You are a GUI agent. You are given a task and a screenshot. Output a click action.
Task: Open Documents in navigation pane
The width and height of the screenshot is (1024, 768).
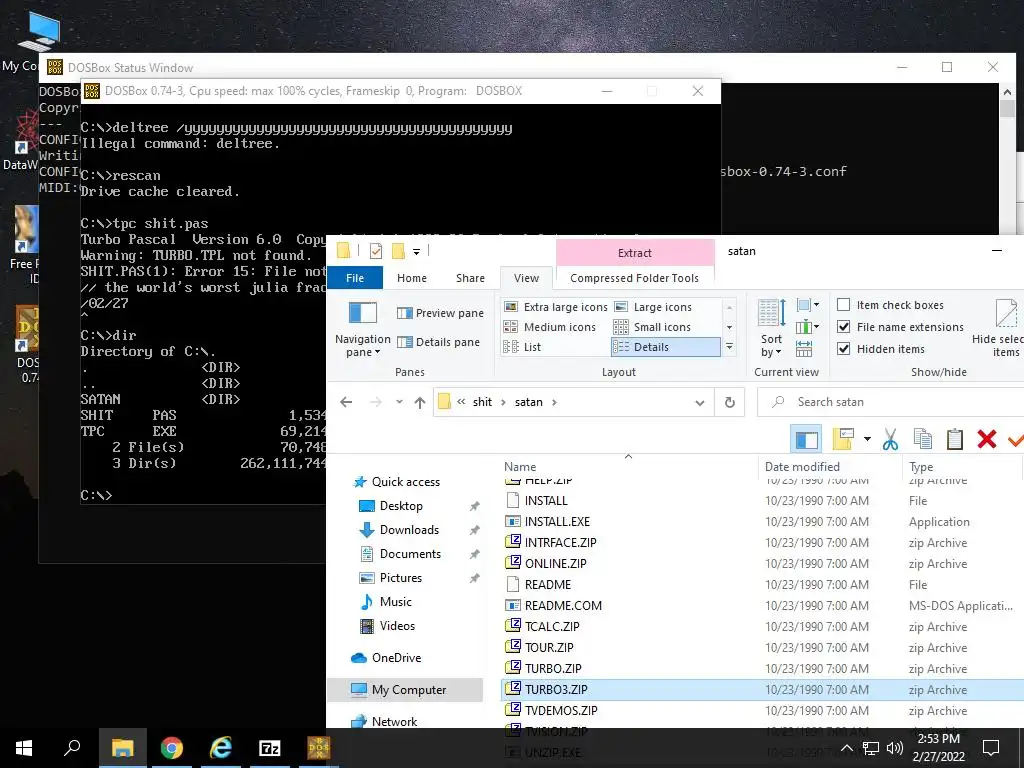pyautogui.click(x=410, y=554)
